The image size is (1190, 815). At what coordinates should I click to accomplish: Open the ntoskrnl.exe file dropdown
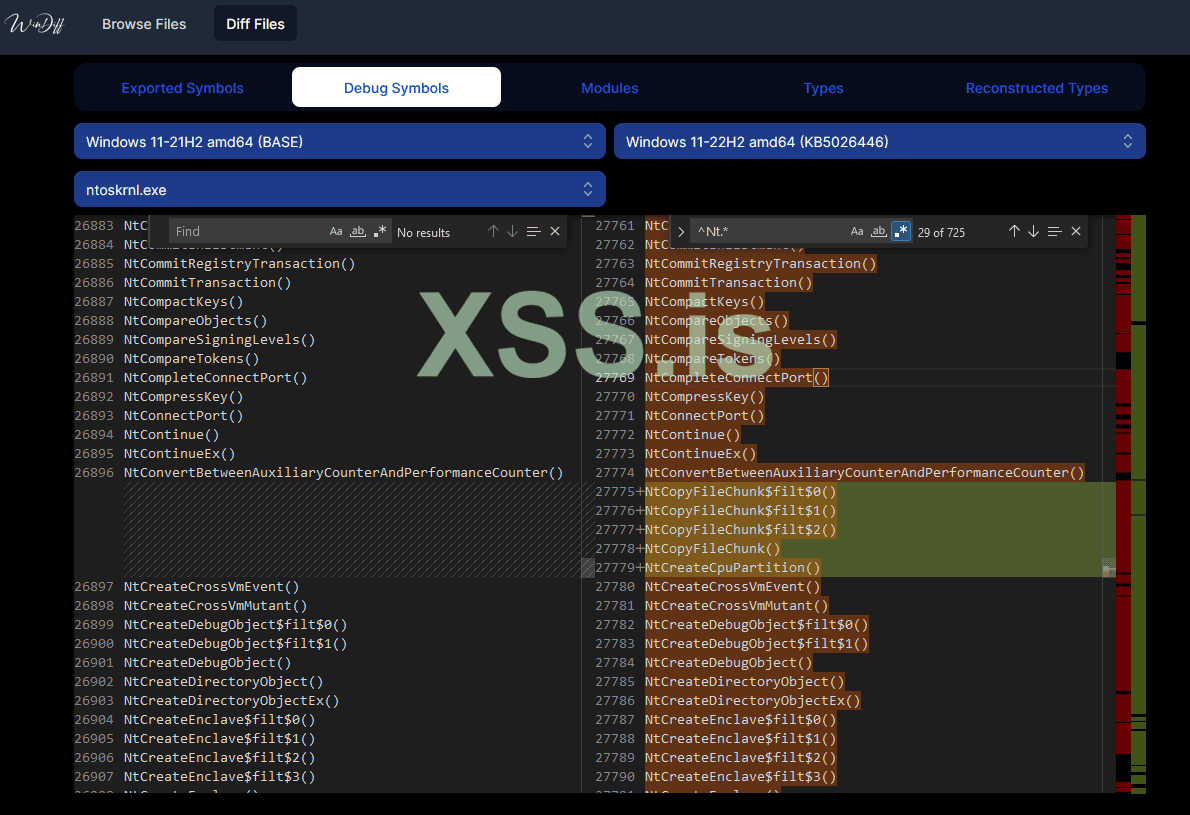[x=340, y=190]
